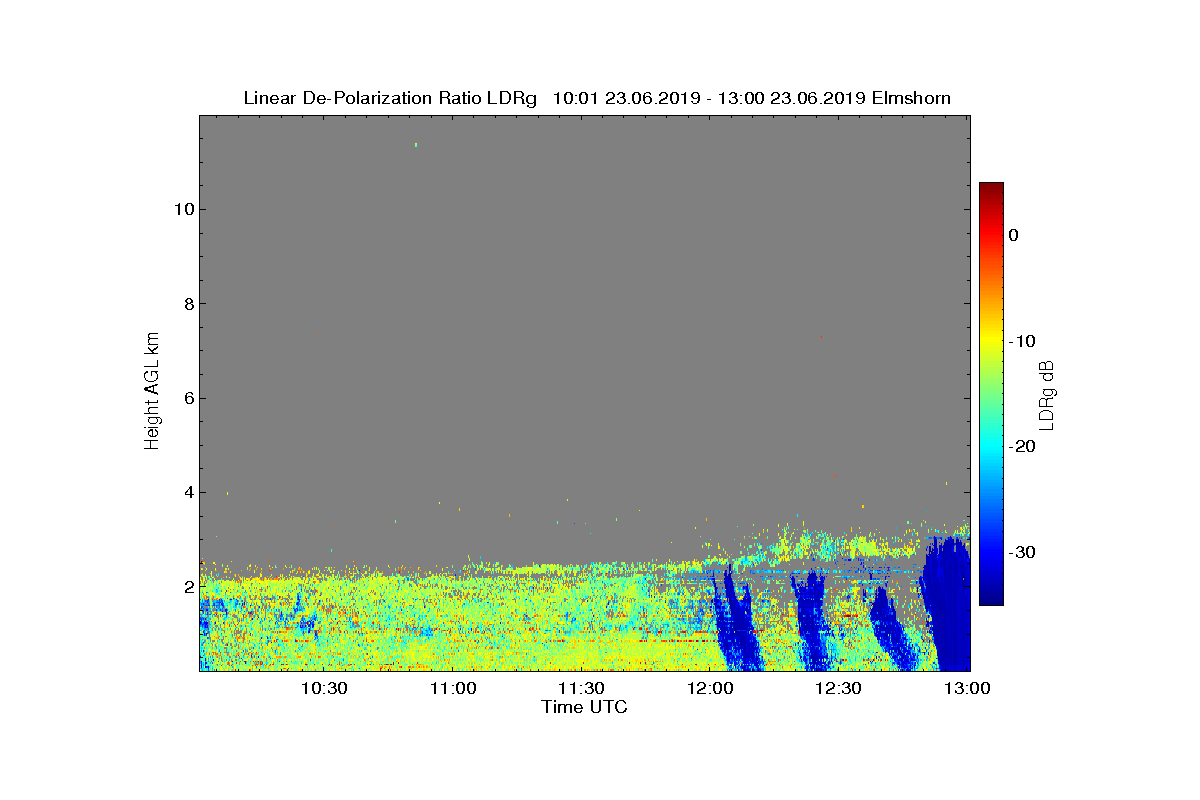
Task: Click the 'Time UTC' x-axis label
Action: pos(585,707)
